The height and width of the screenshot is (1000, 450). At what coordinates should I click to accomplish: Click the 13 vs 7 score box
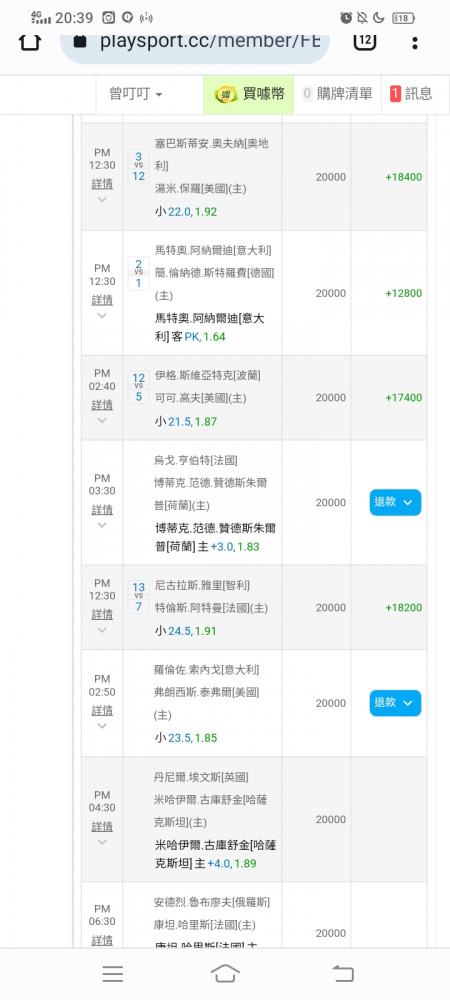pos(138,597)
